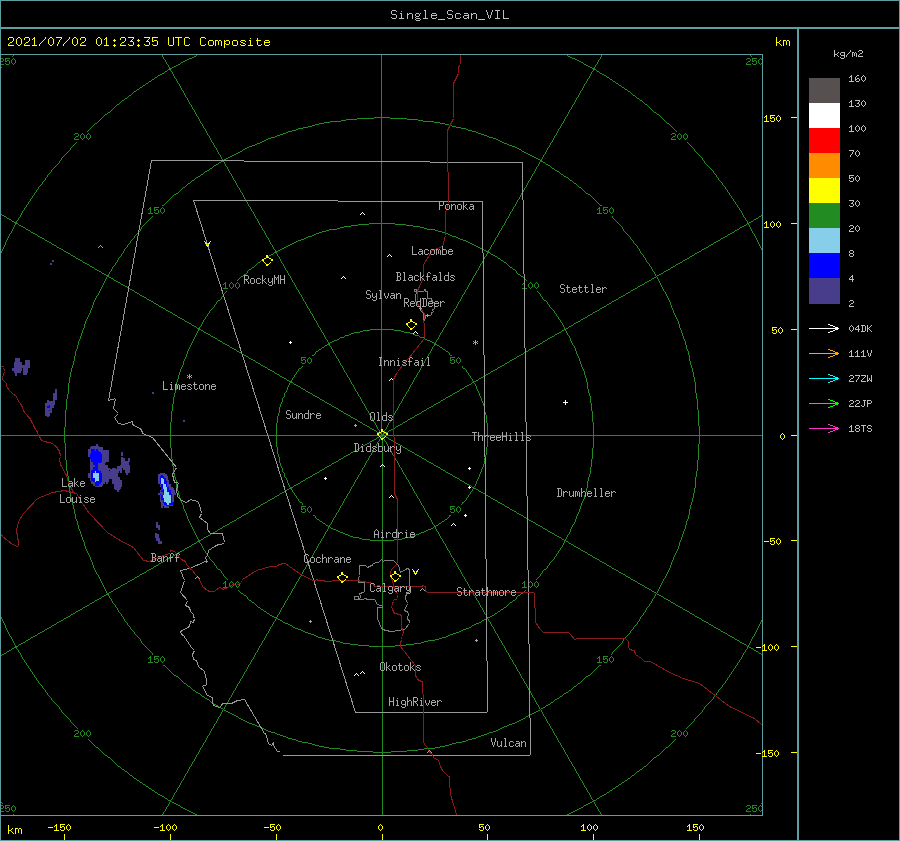Image resolution: width=900 pixels, height=841 pixels.
Task: Click the Ponoka label
Action: tap(456, 206)
